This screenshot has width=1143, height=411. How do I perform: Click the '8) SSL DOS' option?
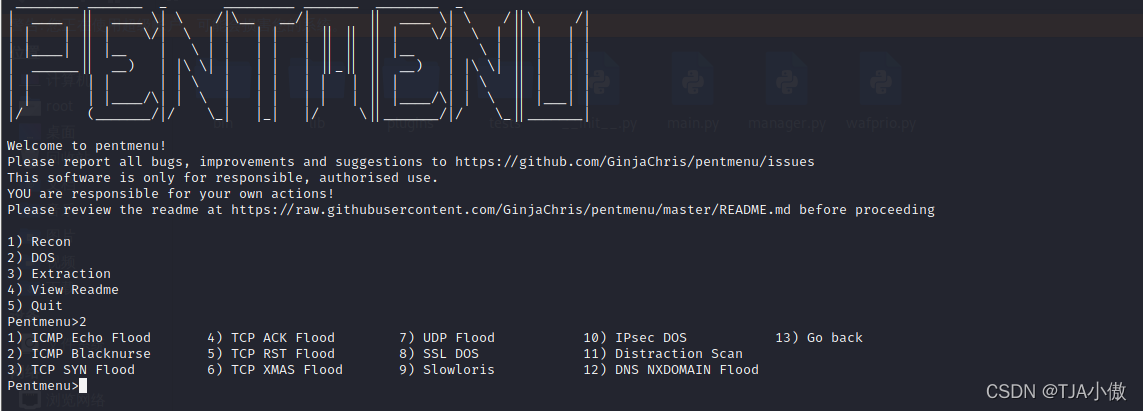pos(438,353)
